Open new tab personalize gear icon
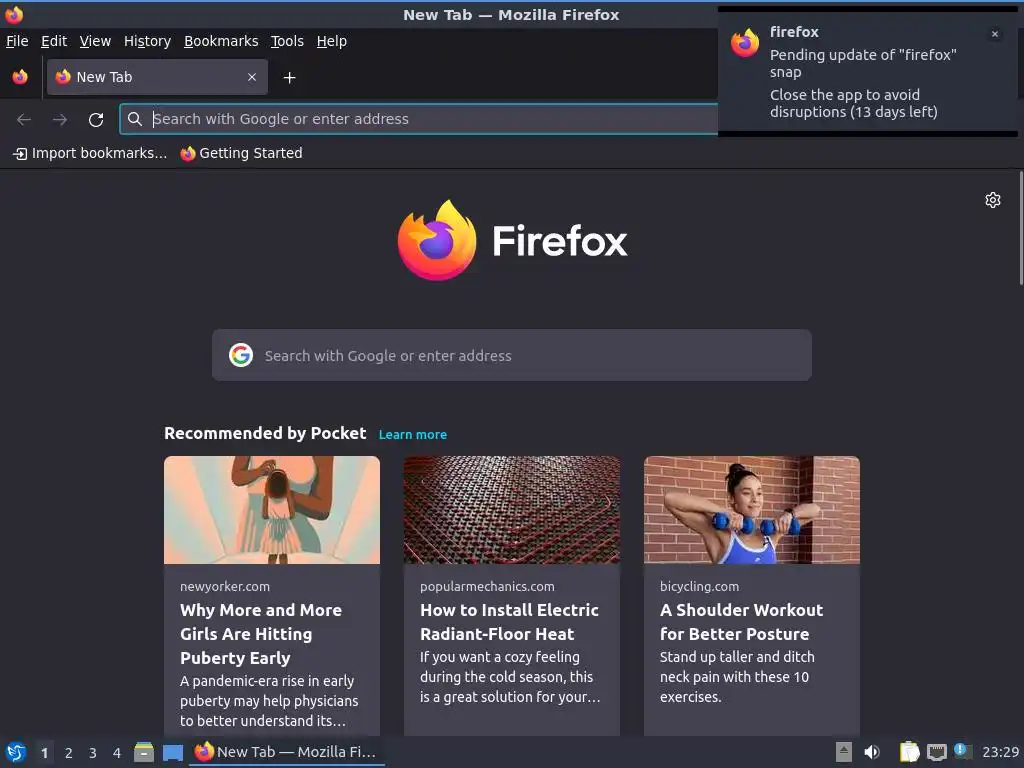 click(993, 200)
